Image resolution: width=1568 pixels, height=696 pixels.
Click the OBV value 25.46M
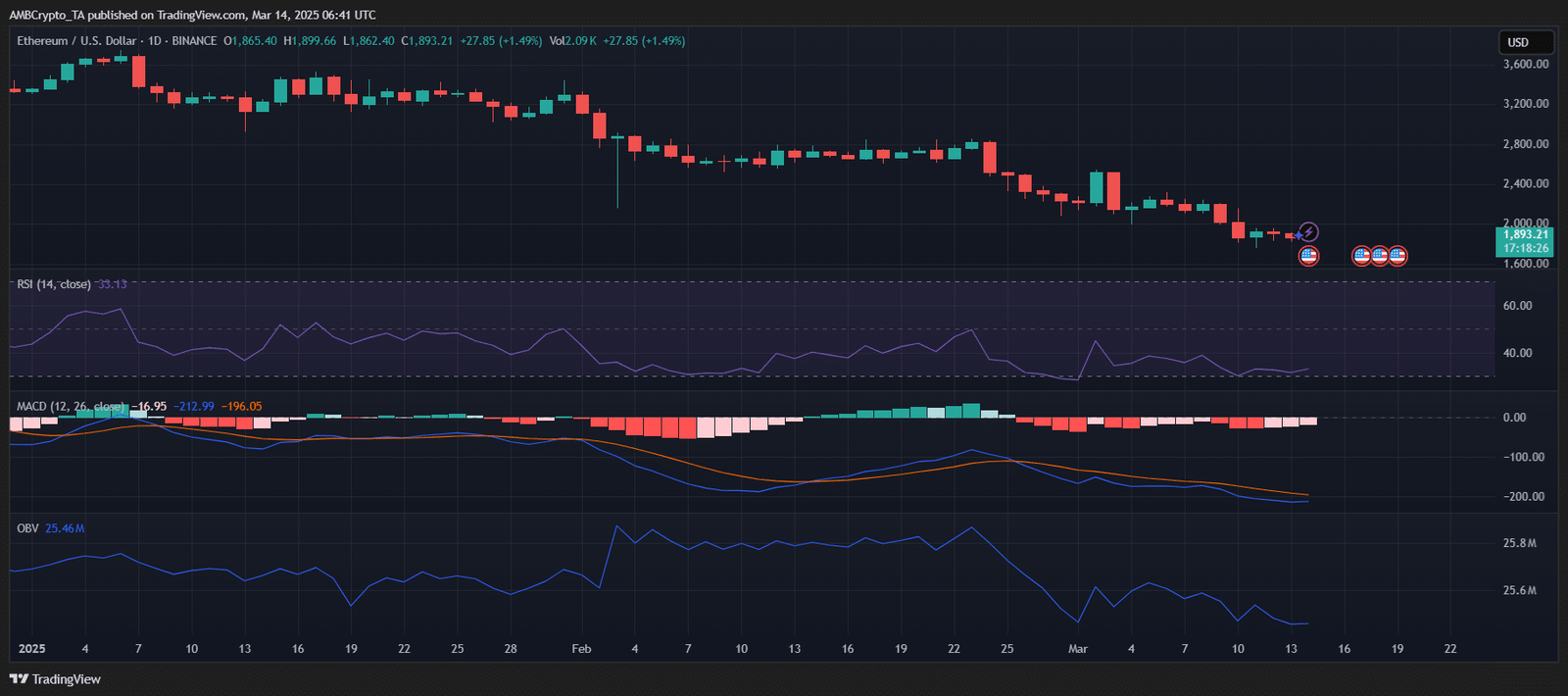65,528
